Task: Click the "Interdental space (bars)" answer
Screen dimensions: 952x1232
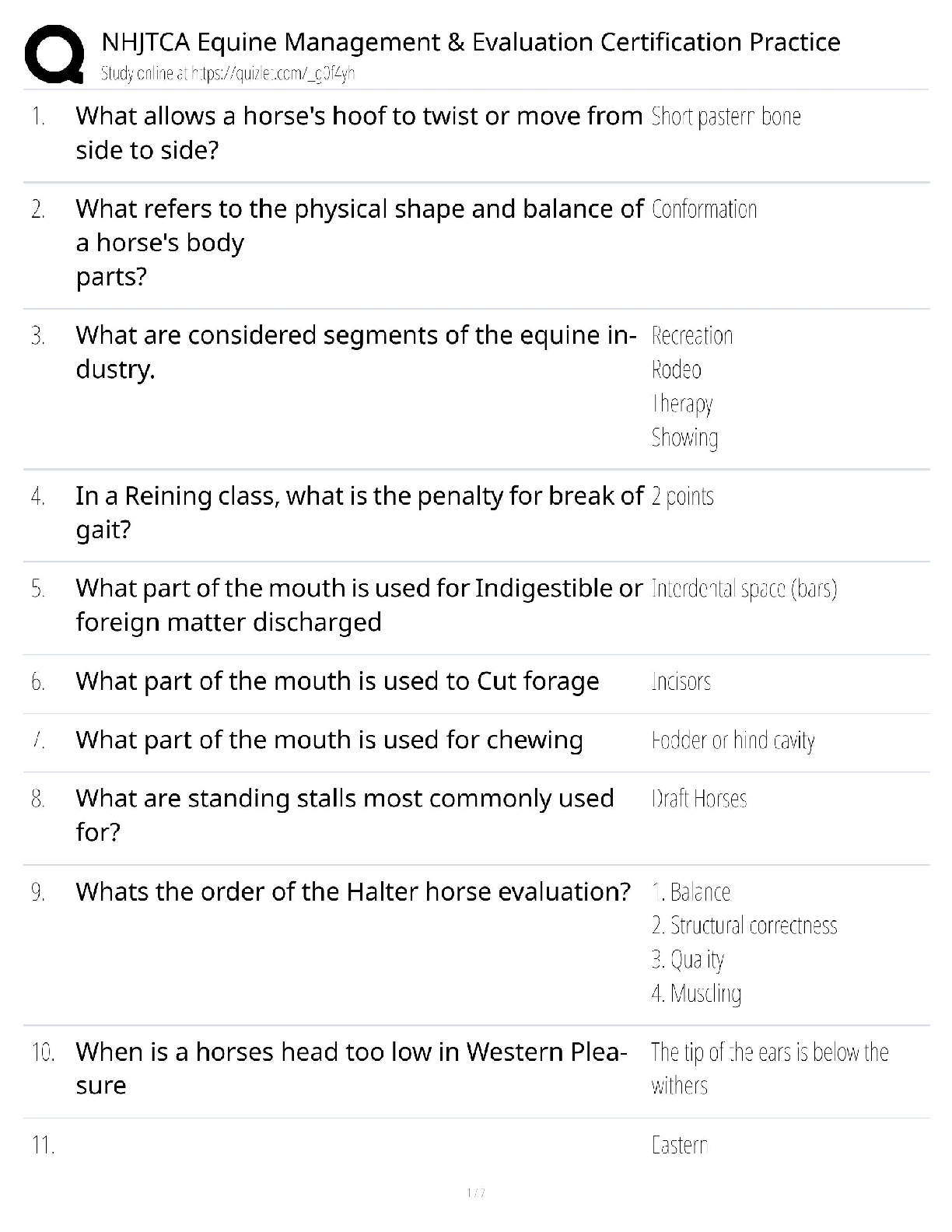Action: [744, 589]
